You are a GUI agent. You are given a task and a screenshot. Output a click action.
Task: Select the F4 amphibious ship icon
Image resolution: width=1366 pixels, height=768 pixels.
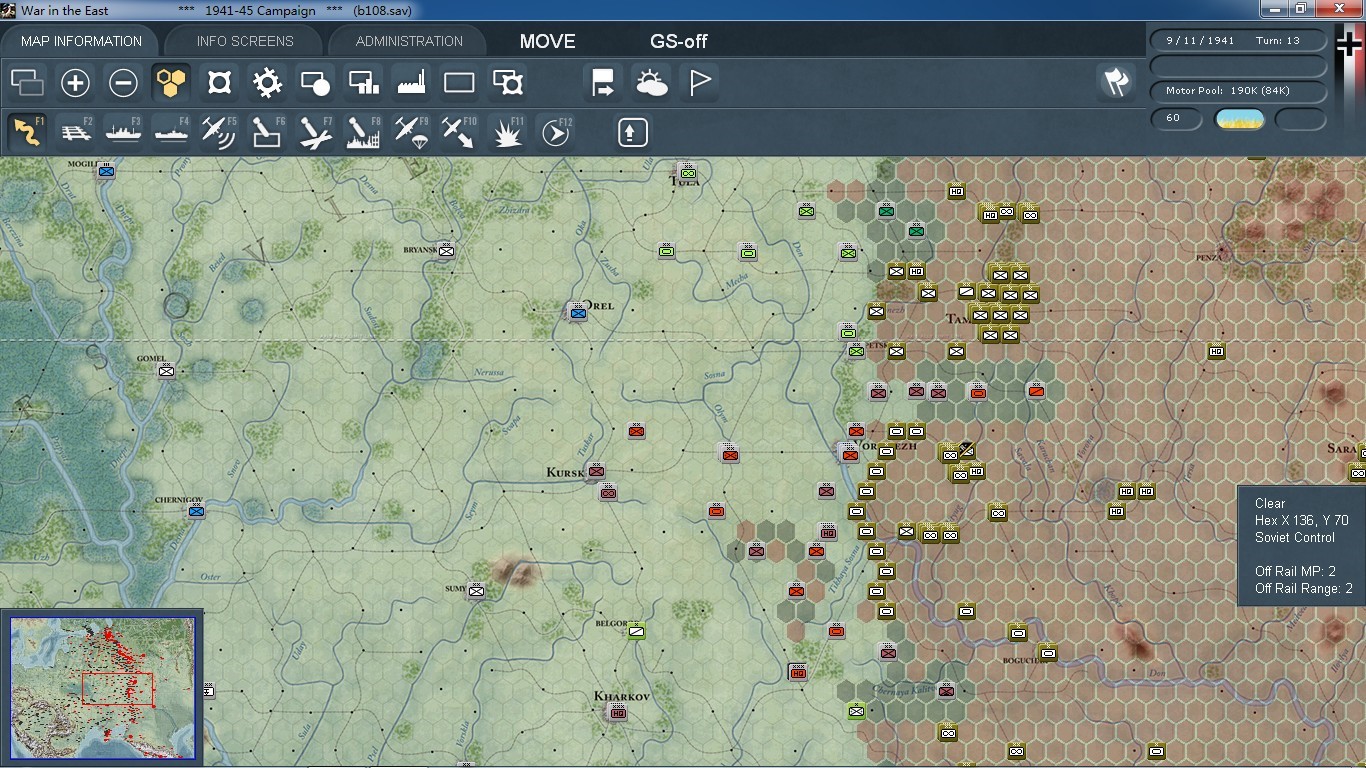point(172,132)
